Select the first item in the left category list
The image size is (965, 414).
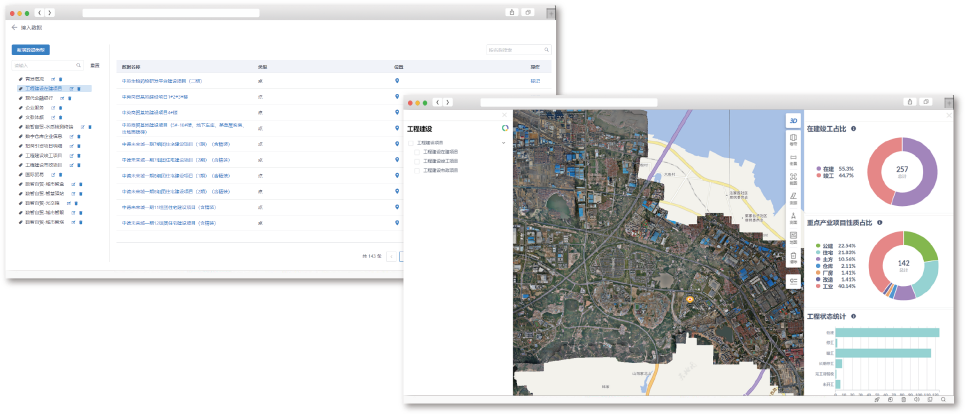pos(35,78)
